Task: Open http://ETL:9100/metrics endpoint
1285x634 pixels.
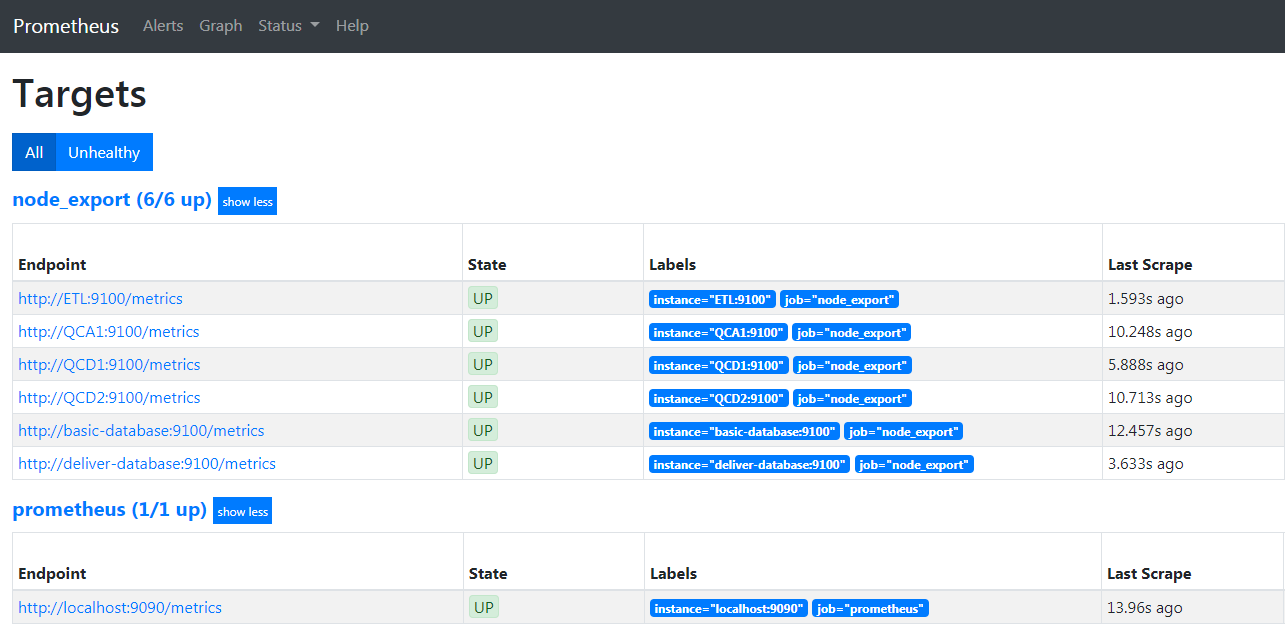Action: [x=100, y=298]
